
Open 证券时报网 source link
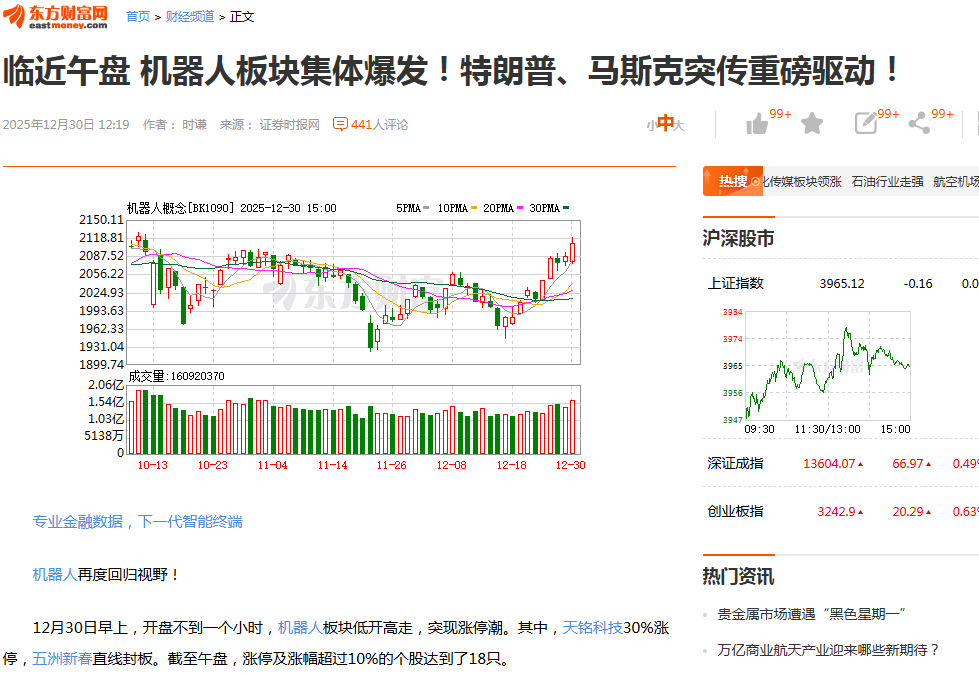pyautogui.click(x=290, y=125)
